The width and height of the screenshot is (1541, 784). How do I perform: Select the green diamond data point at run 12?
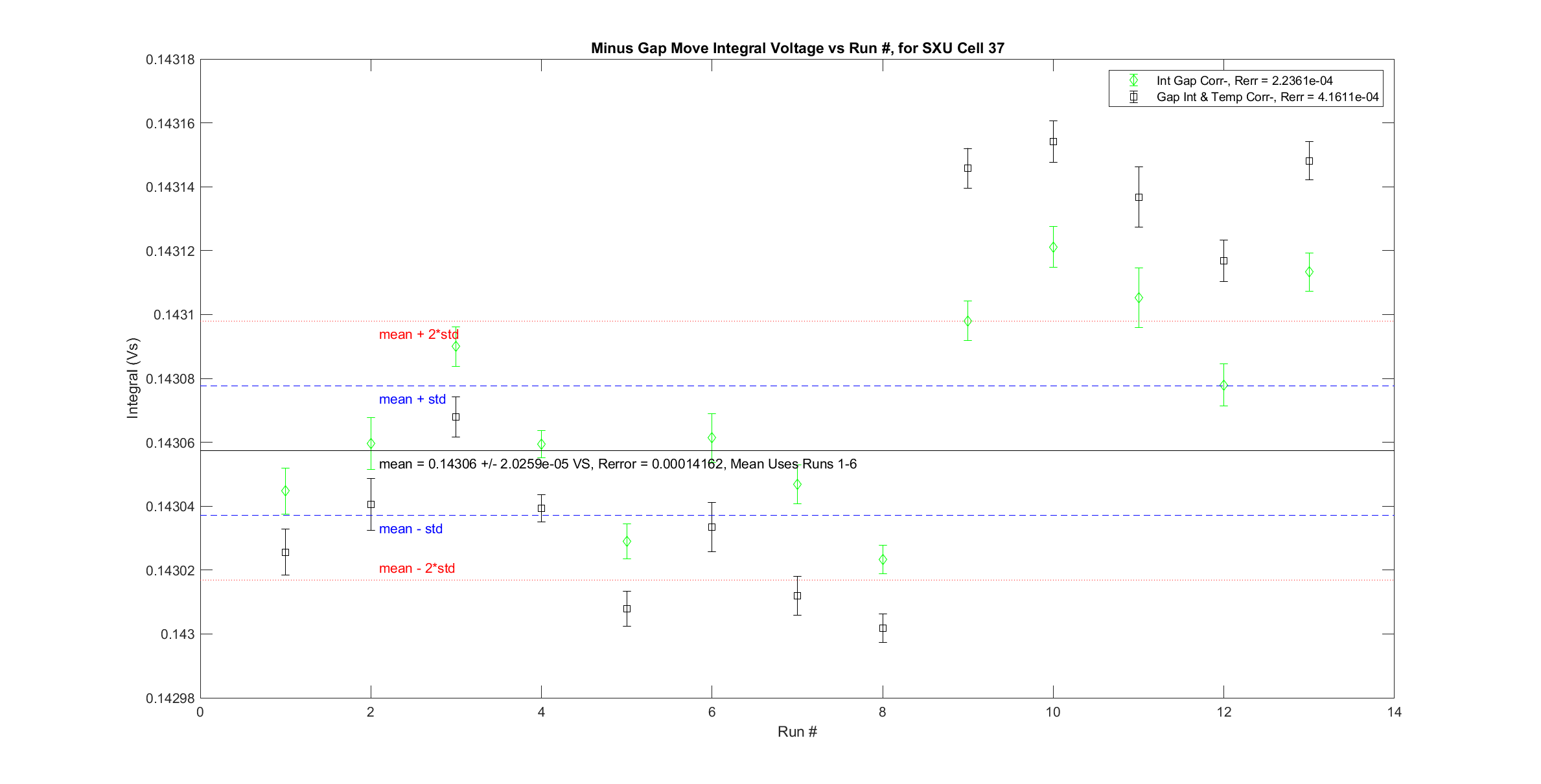tap(1223, 385)
